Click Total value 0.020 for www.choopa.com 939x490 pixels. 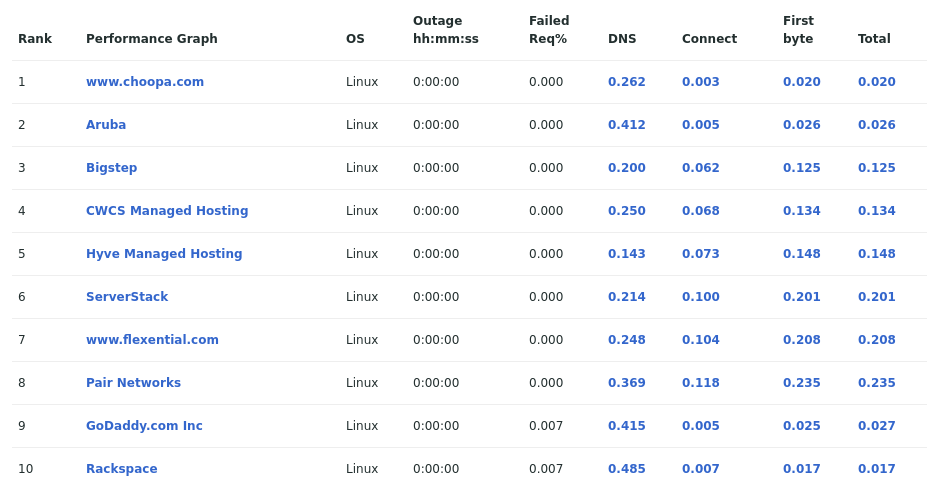pyautogui.click(x=877, y=81)
